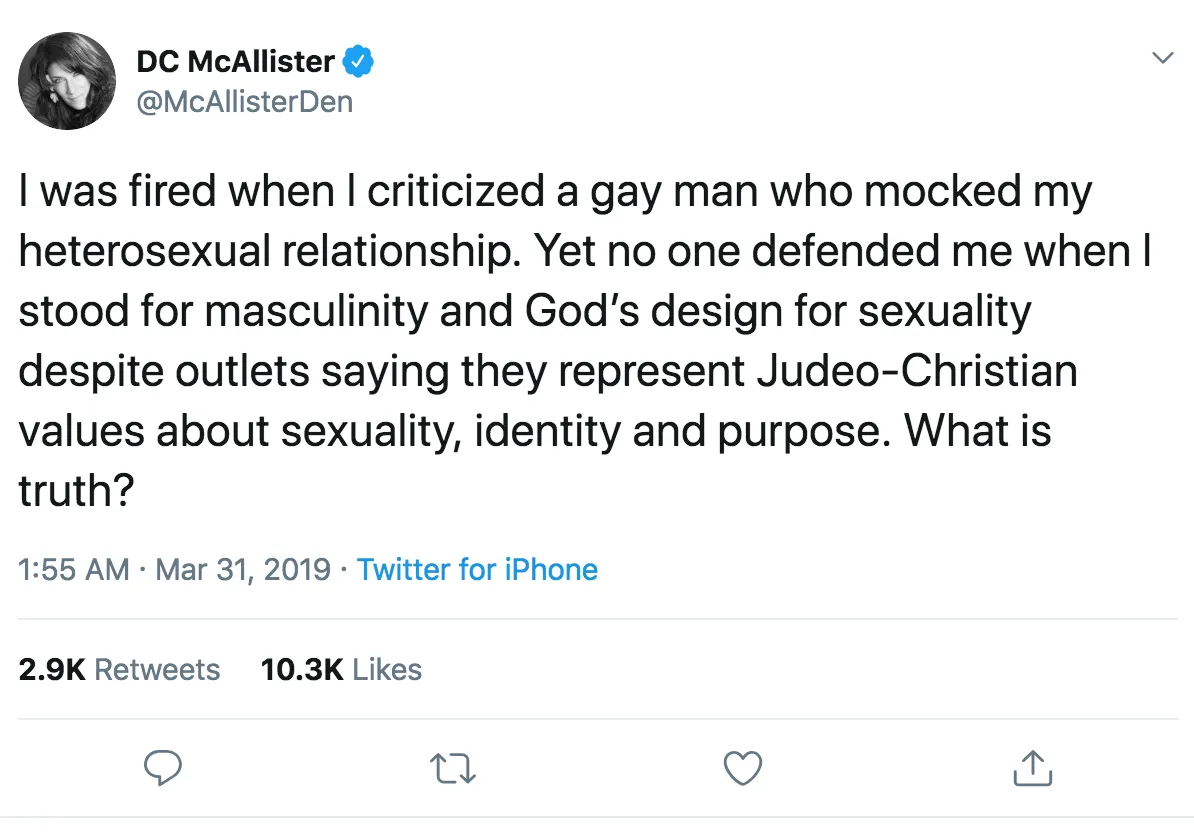1194x836 pixels.
Task: View the 2.9K Retweets list
Action: [119, 669]
